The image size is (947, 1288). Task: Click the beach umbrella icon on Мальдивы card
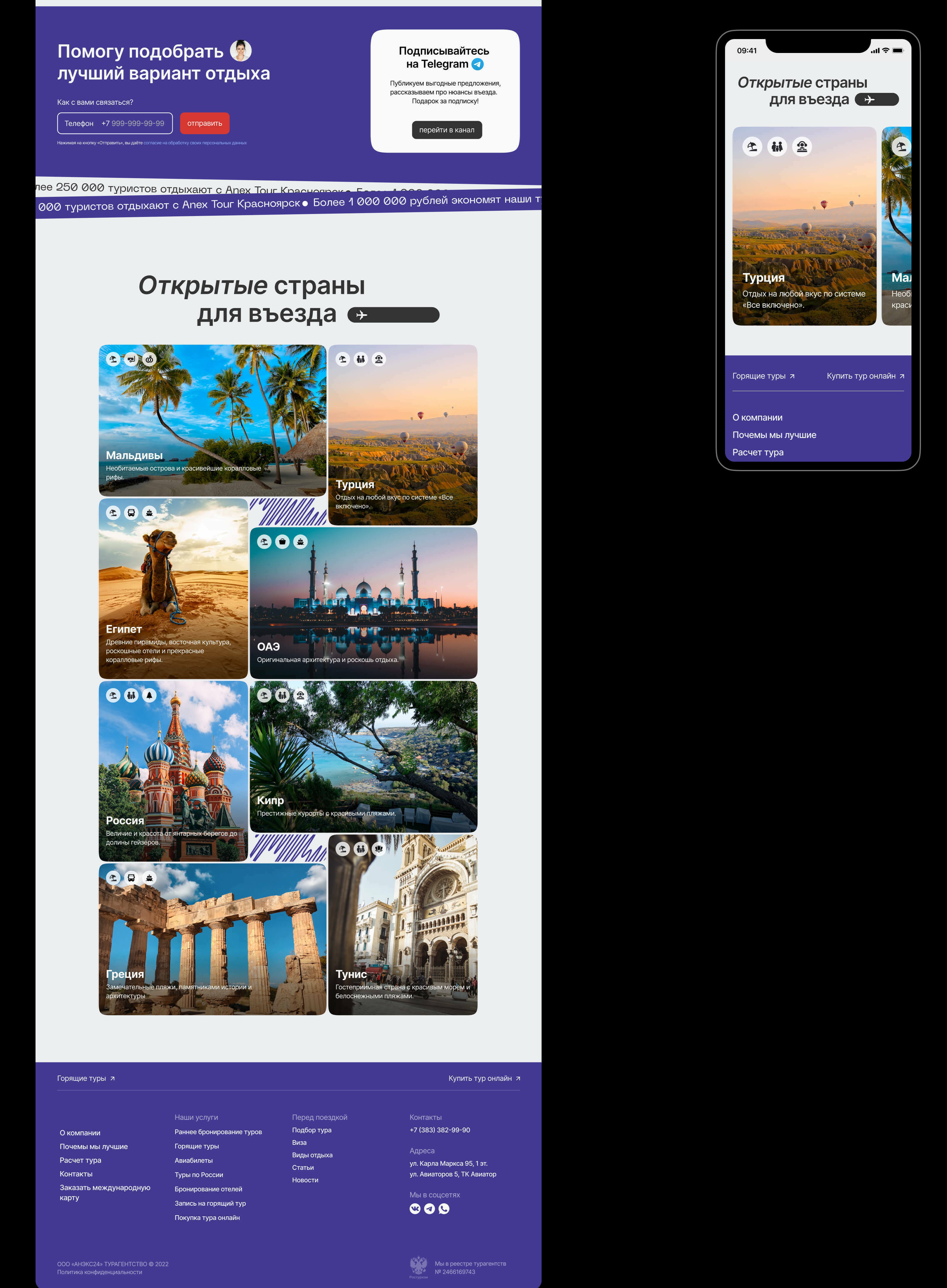113,359
